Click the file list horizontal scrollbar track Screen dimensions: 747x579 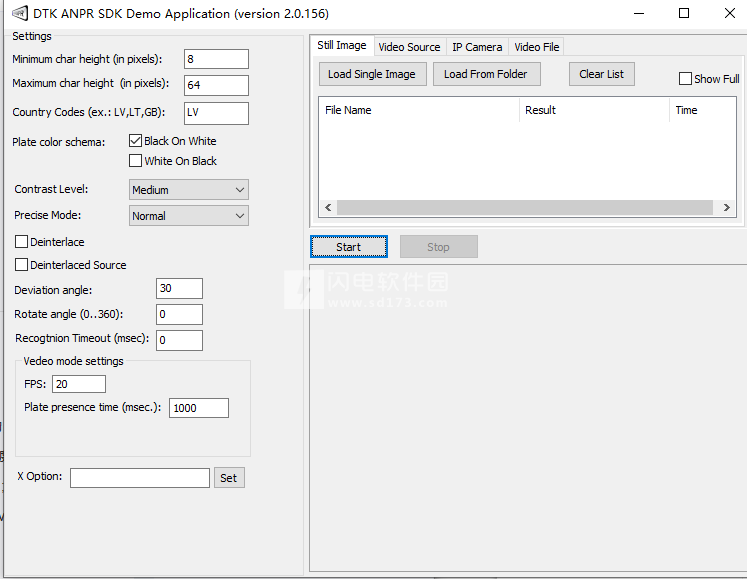(x=525, y=207)
